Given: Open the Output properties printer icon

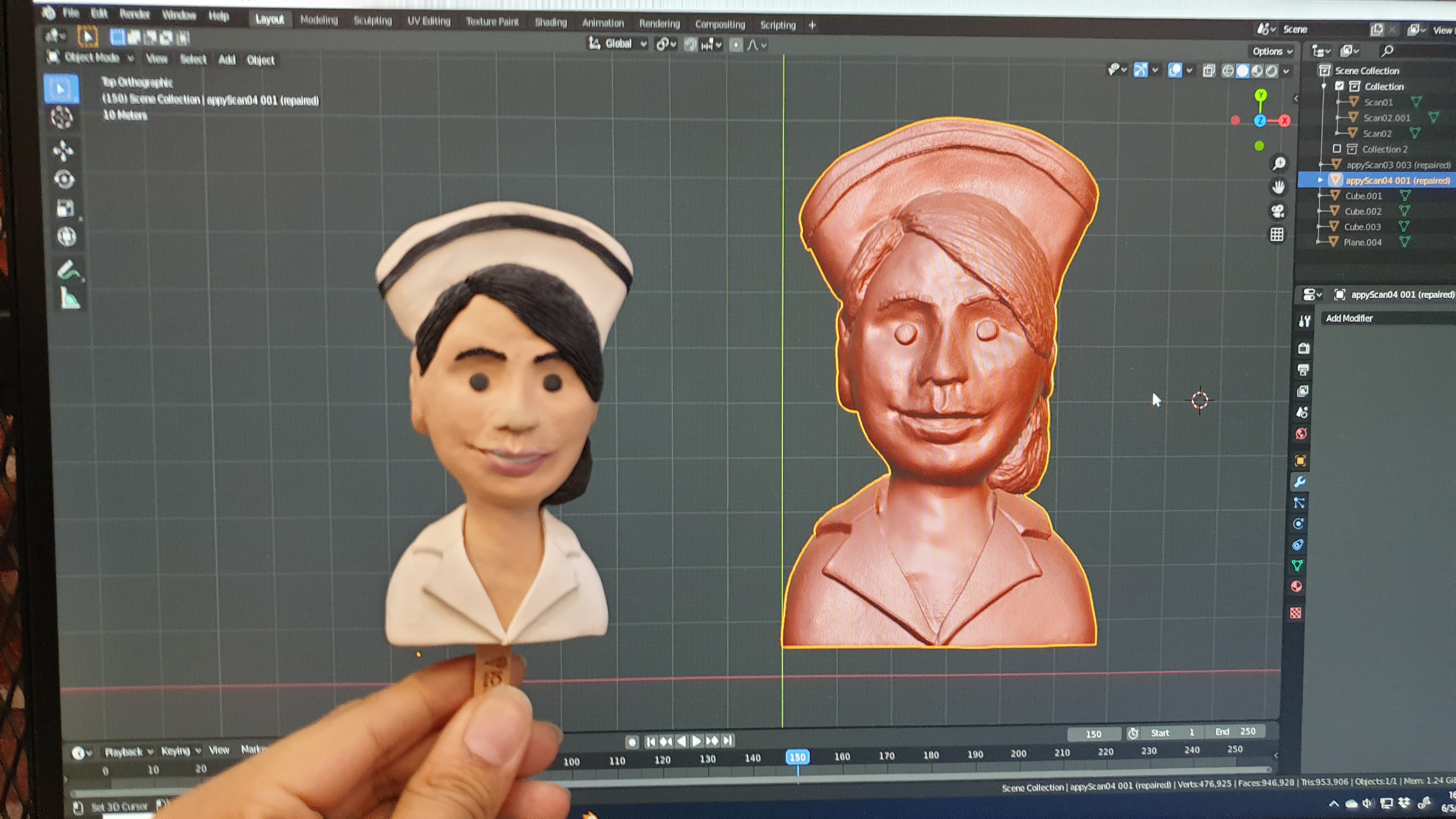Looking at the screenshot, I should [x=1303, y=370].
